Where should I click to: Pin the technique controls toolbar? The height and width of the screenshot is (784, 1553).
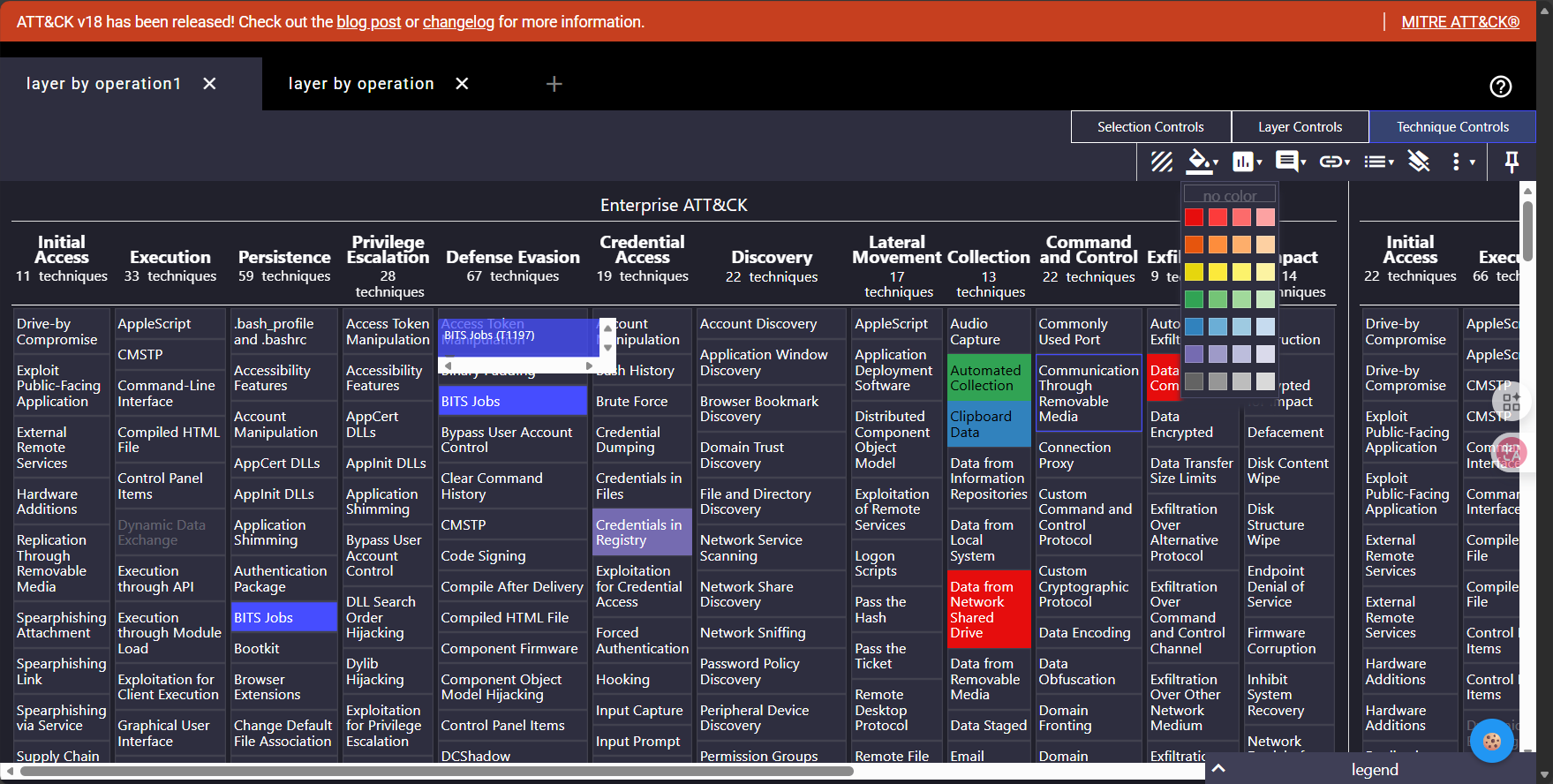click(1511, 162)
